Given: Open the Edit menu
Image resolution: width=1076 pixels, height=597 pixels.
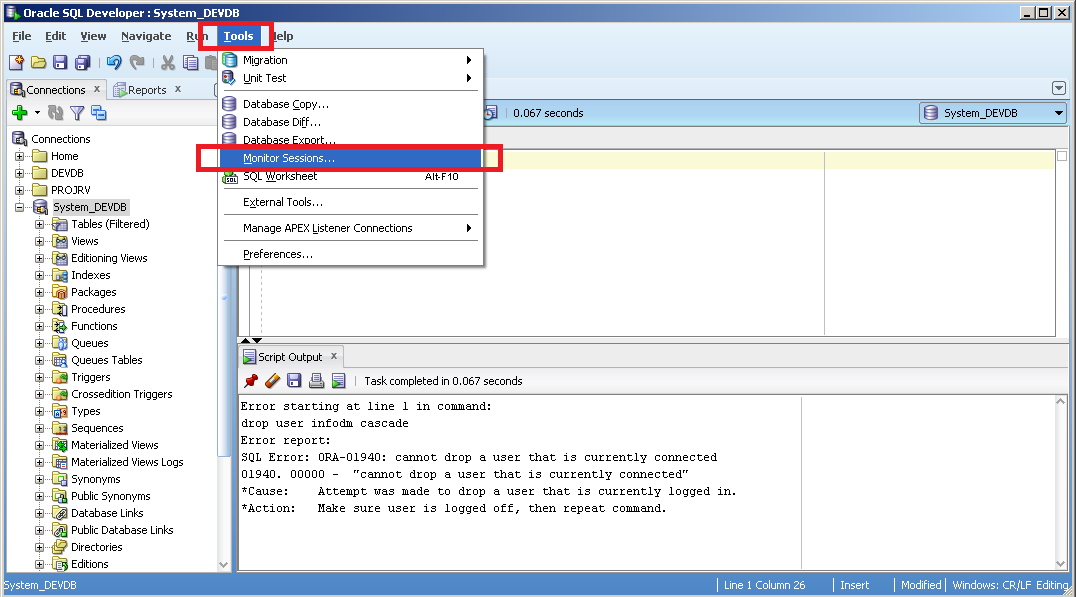Looking at the screenshot, I should (x=56, y=36).
